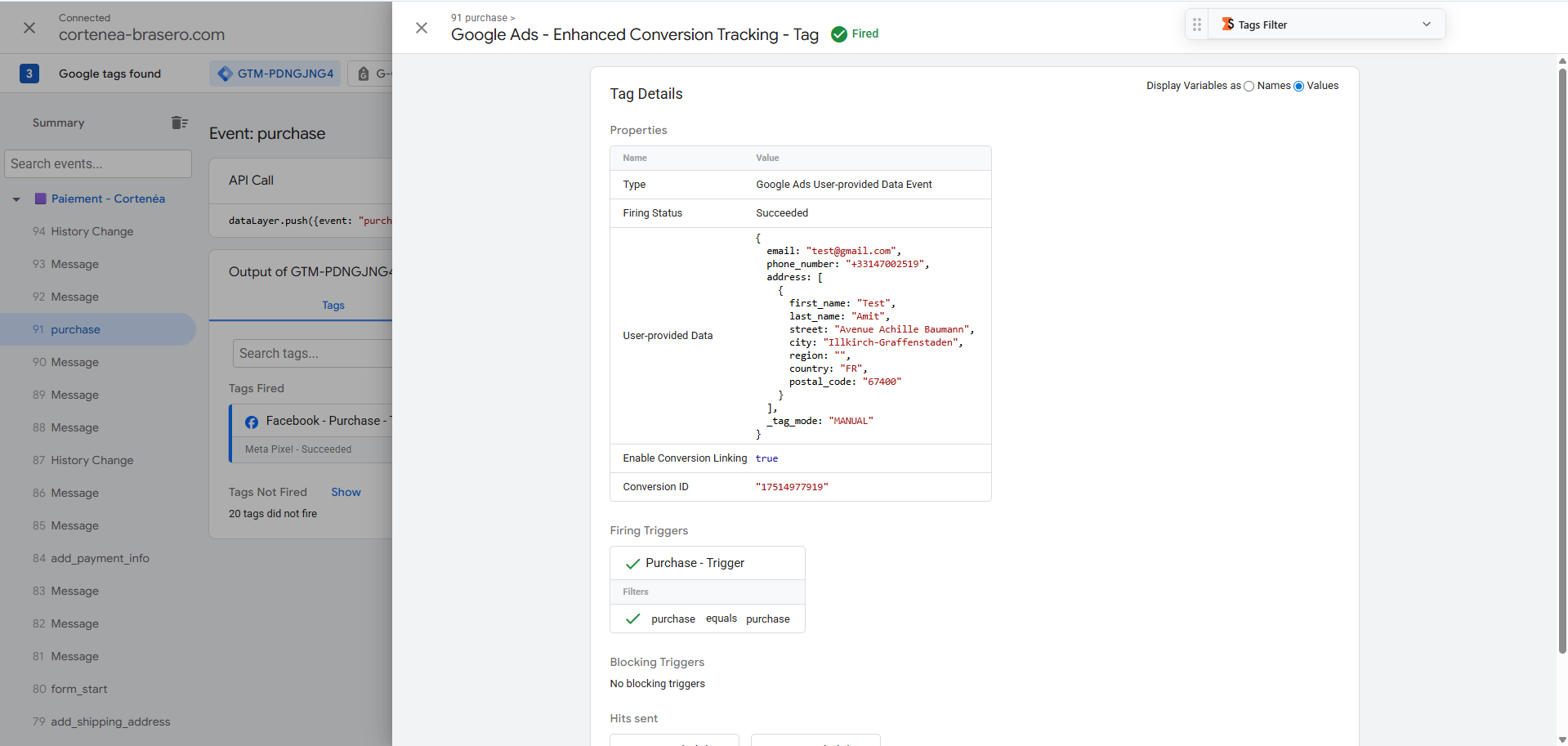Screen dimensions: 1568x746
Task: Select event 92 Message
Action: (98, 297)
